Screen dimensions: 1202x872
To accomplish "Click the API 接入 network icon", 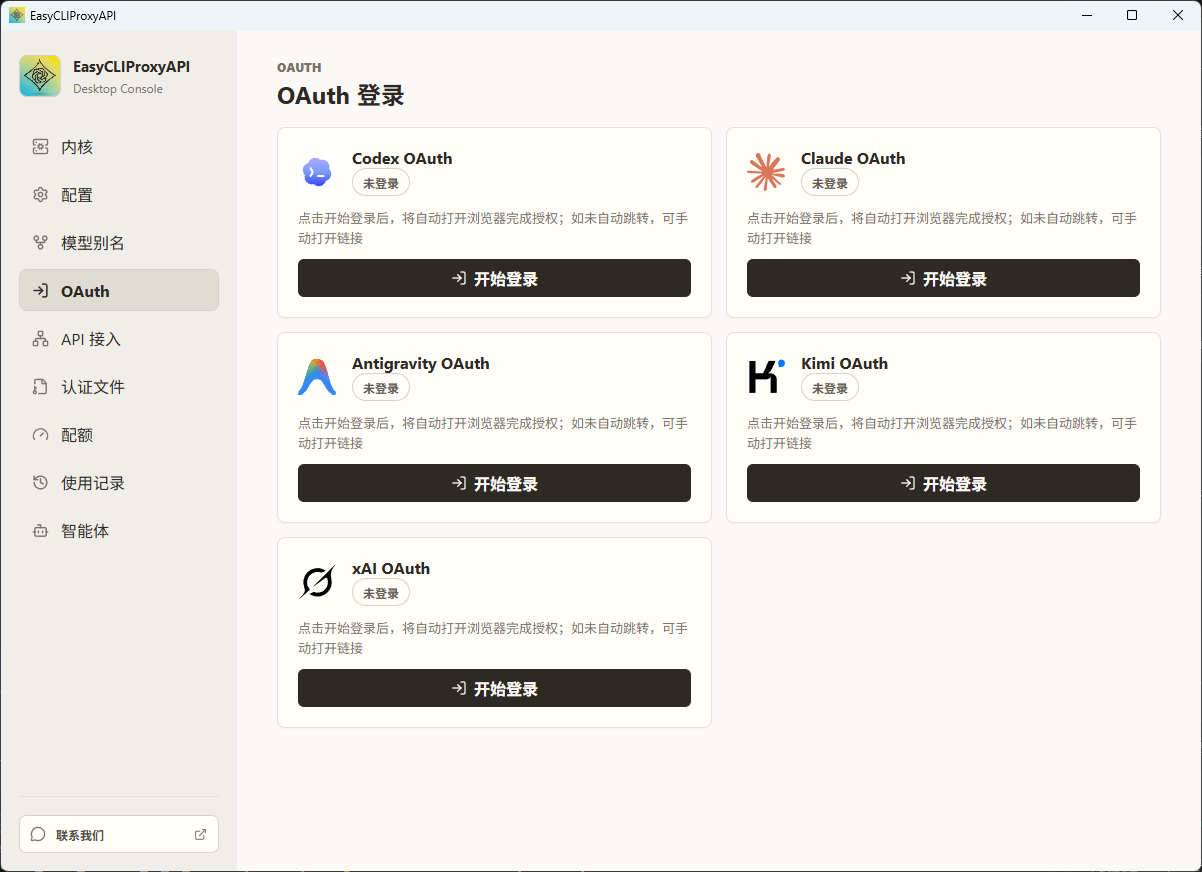I will tap(40, 339).
